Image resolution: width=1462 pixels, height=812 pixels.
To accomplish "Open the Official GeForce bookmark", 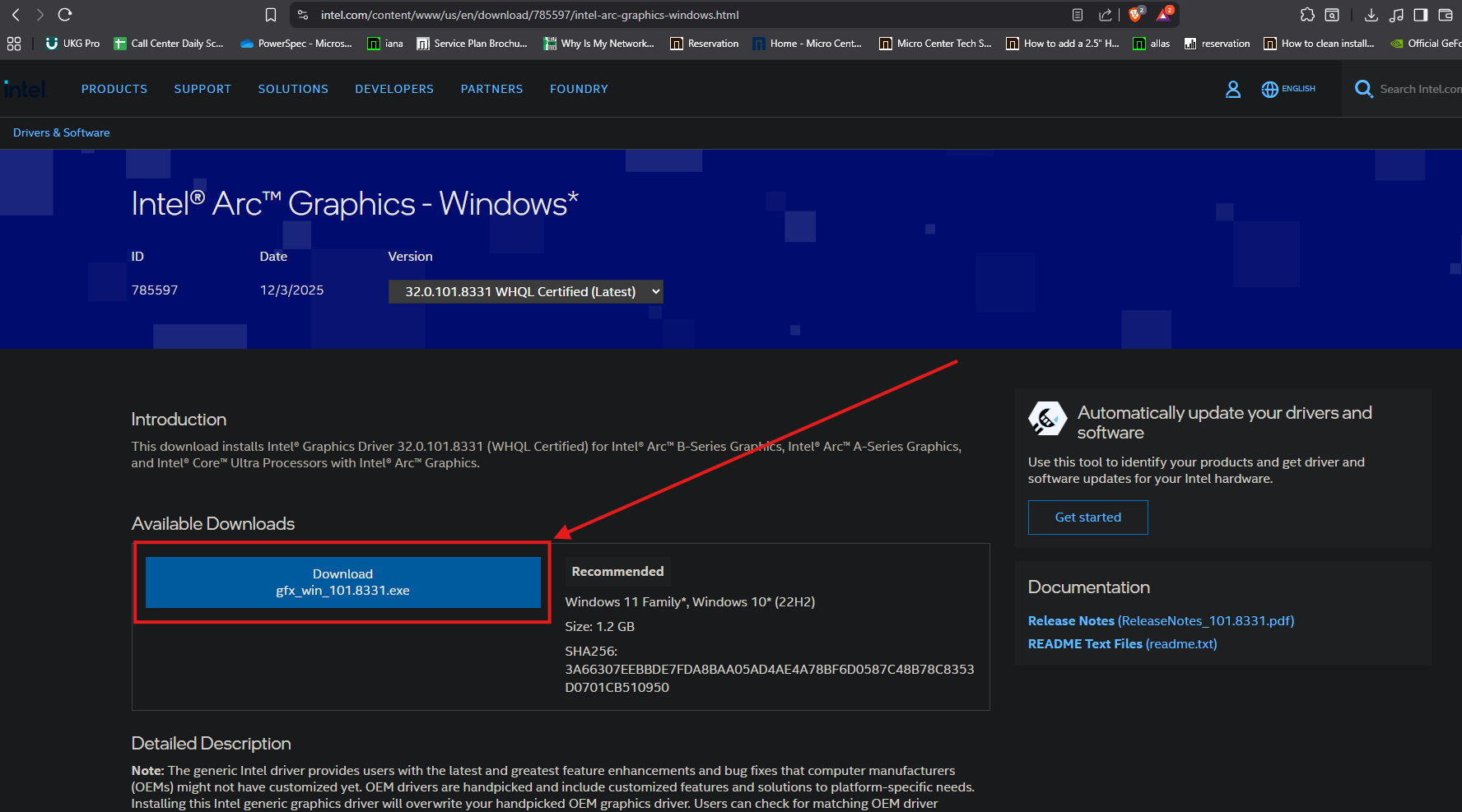I will pyautogui.click(x=1426, y=44).
